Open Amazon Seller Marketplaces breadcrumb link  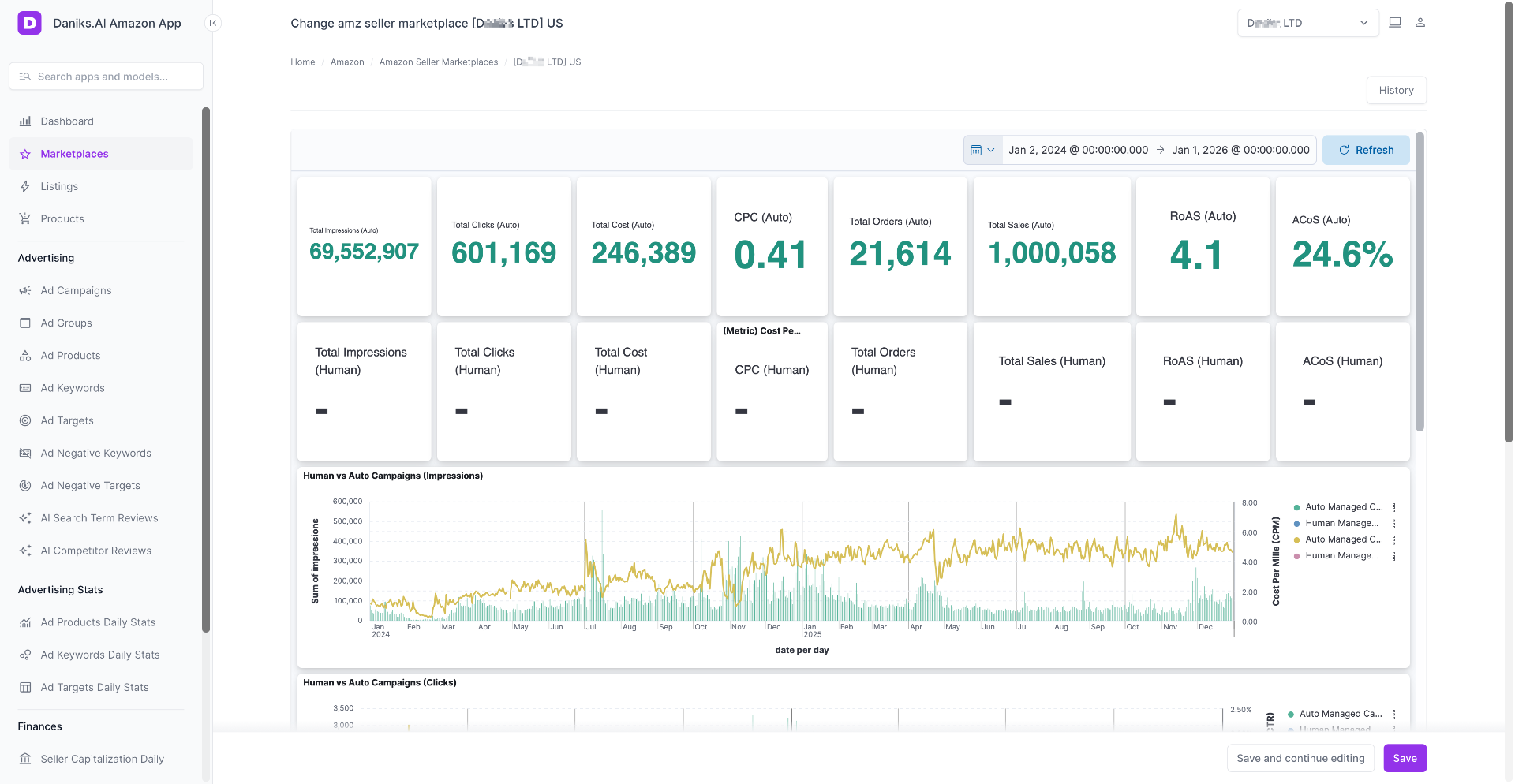point(439,62)
